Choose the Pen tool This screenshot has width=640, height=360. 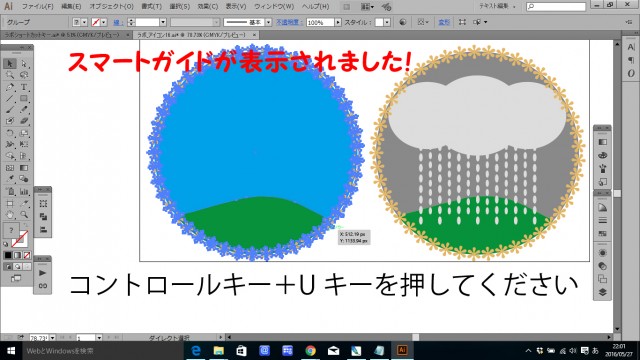click(x=10, y=87)
